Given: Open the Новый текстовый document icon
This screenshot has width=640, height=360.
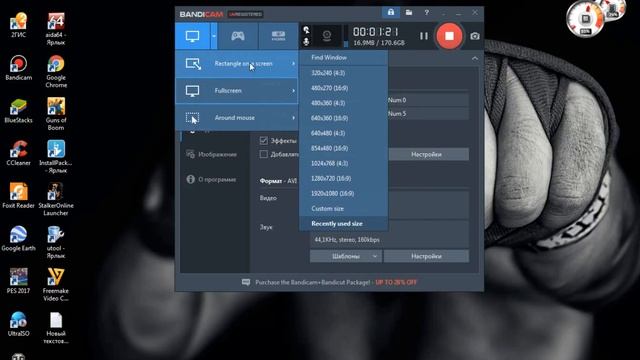Looking at the screenshot, I should click(x=56, y=328).
